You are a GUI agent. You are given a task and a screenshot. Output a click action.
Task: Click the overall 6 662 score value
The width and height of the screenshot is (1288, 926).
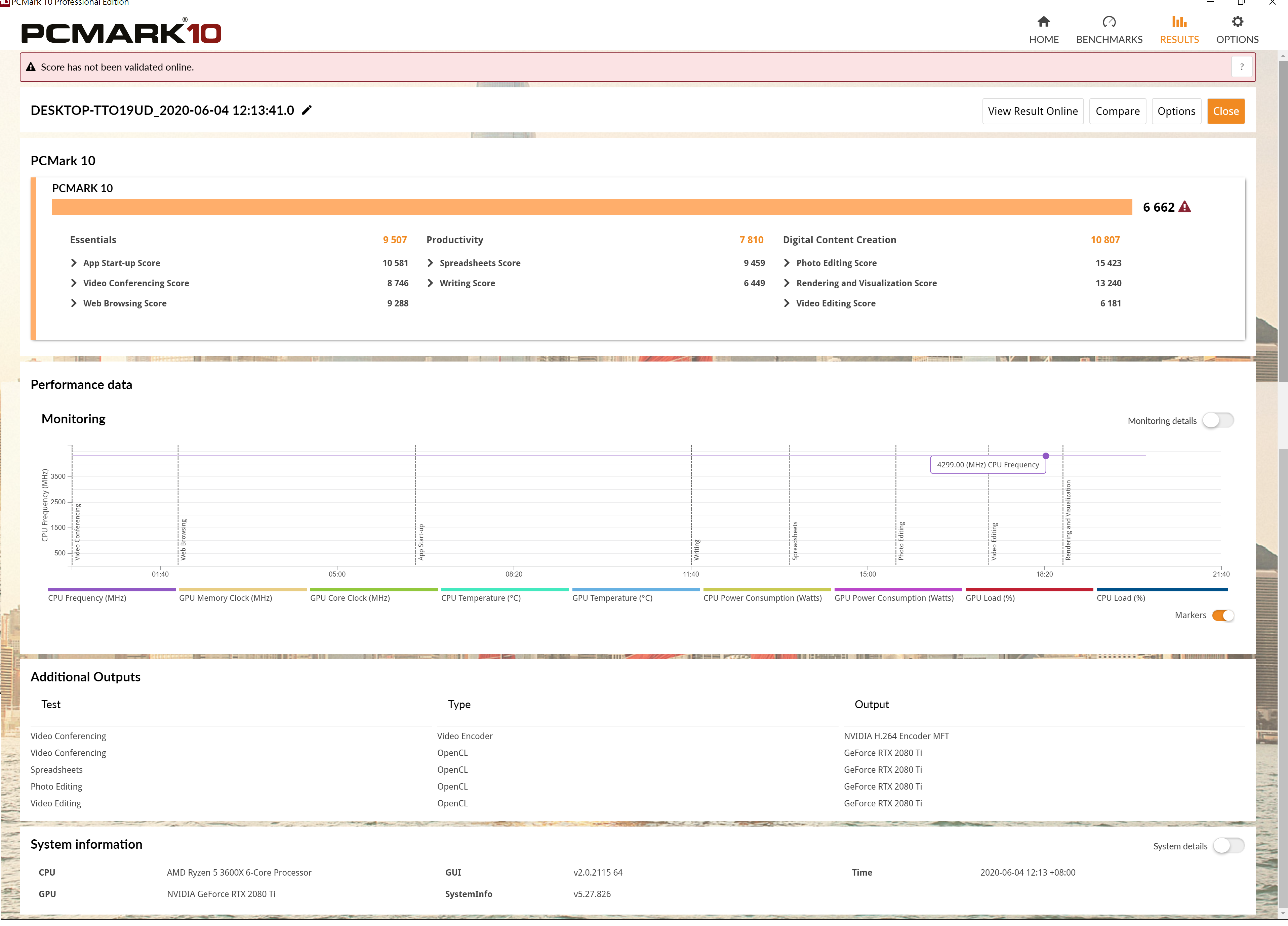tap(1159, 207)
